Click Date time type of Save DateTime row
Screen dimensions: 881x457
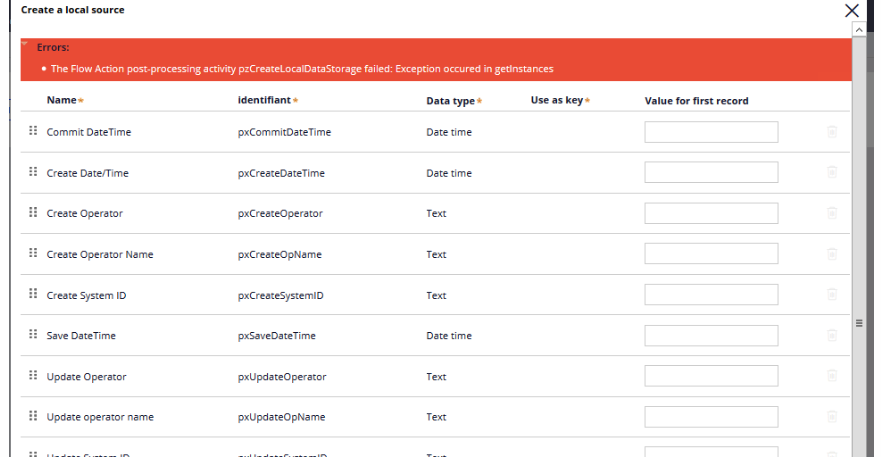click(x=449, y=336)
